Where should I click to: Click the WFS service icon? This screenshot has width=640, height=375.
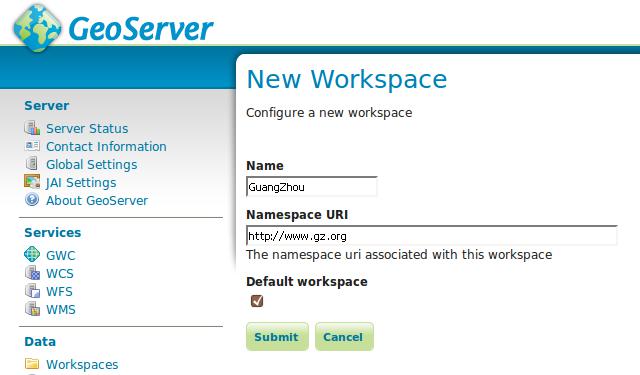tap(32, 291)
